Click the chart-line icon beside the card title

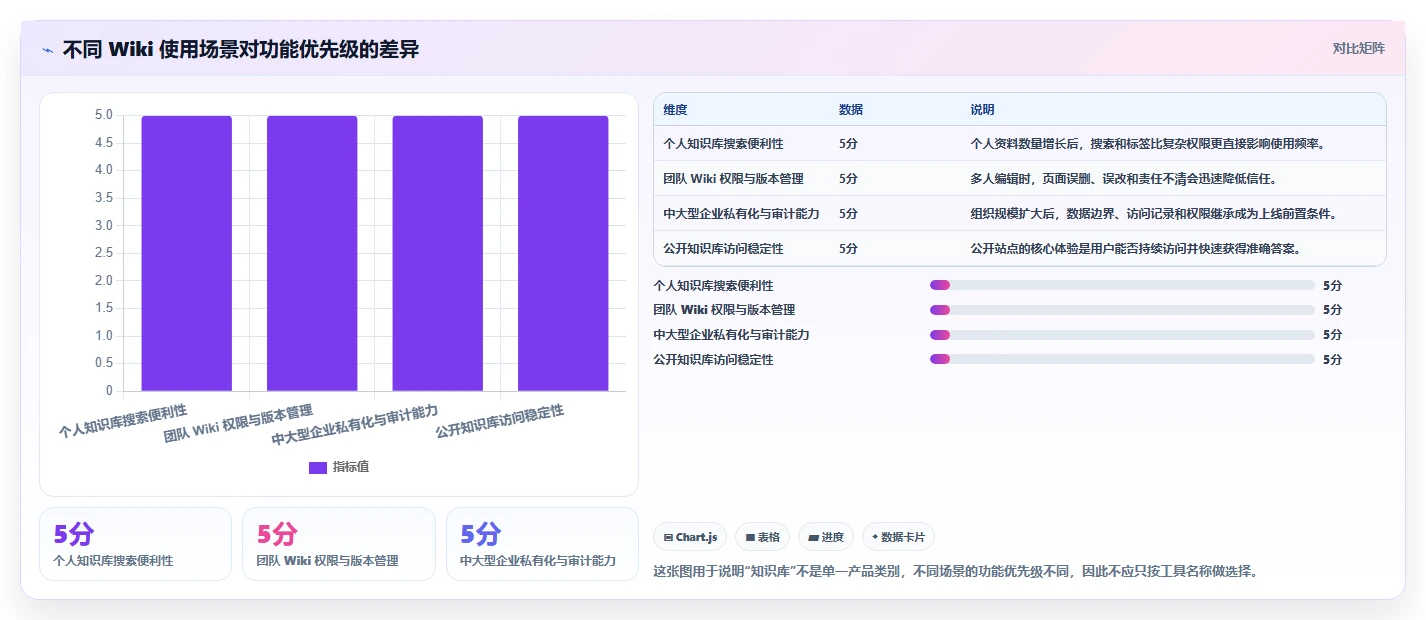[47, 49]
